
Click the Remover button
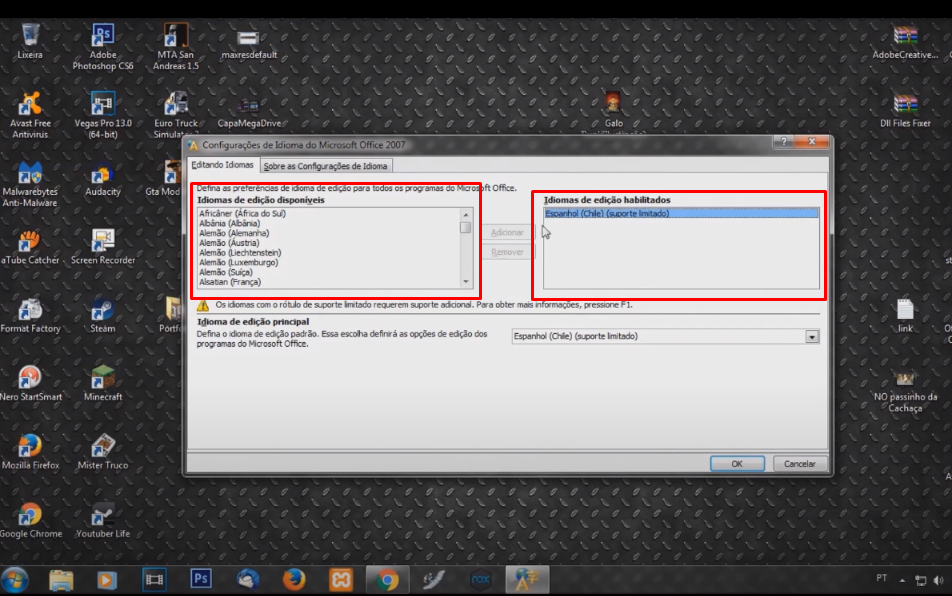tap(507, 252)
